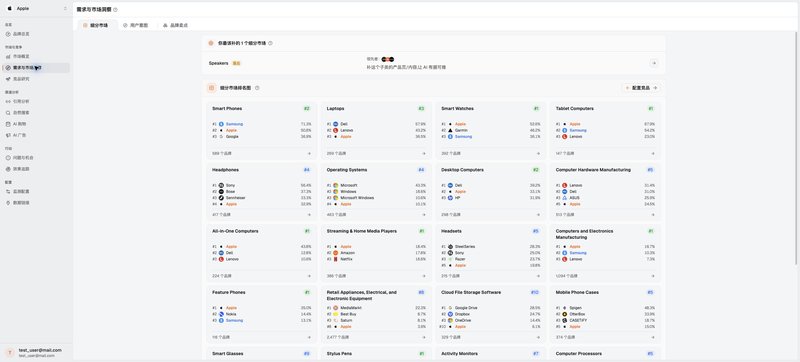Click the Nokia row in Feature Phones card

[x=262, y=314]
